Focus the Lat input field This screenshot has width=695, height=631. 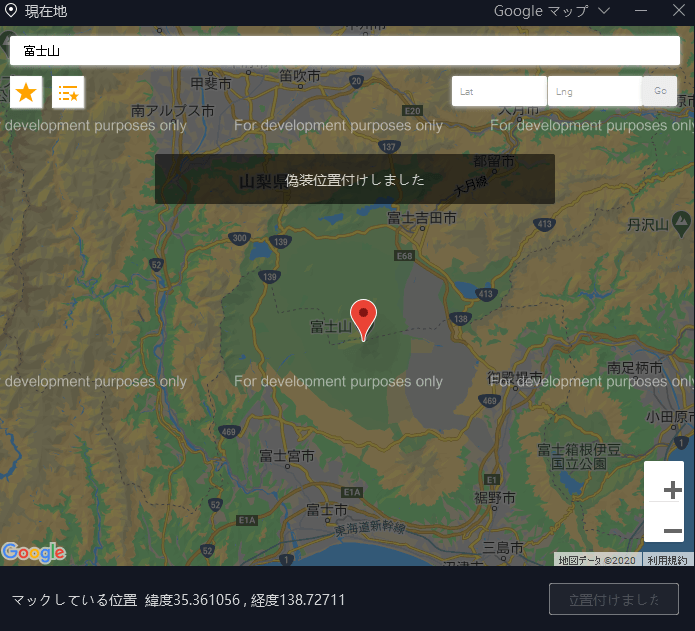pyautogui.click(x=499, y=91)
